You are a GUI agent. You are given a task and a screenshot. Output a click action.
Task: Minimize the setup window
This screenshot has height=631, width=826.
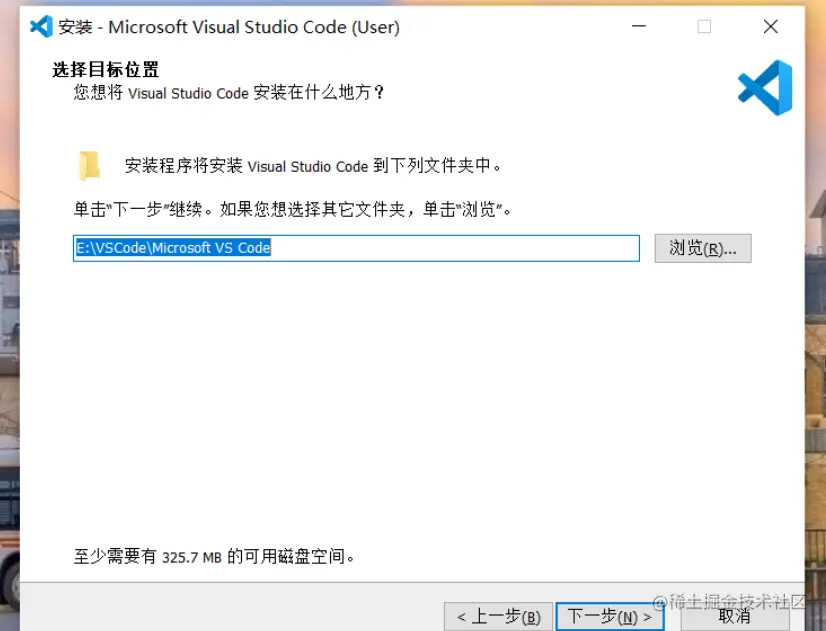[x=639, y=26]
